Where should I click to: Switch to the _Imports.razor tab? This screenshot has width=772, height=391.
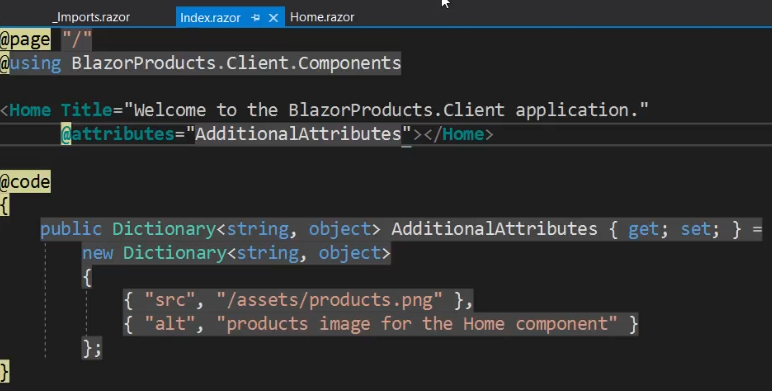point(91,17)
